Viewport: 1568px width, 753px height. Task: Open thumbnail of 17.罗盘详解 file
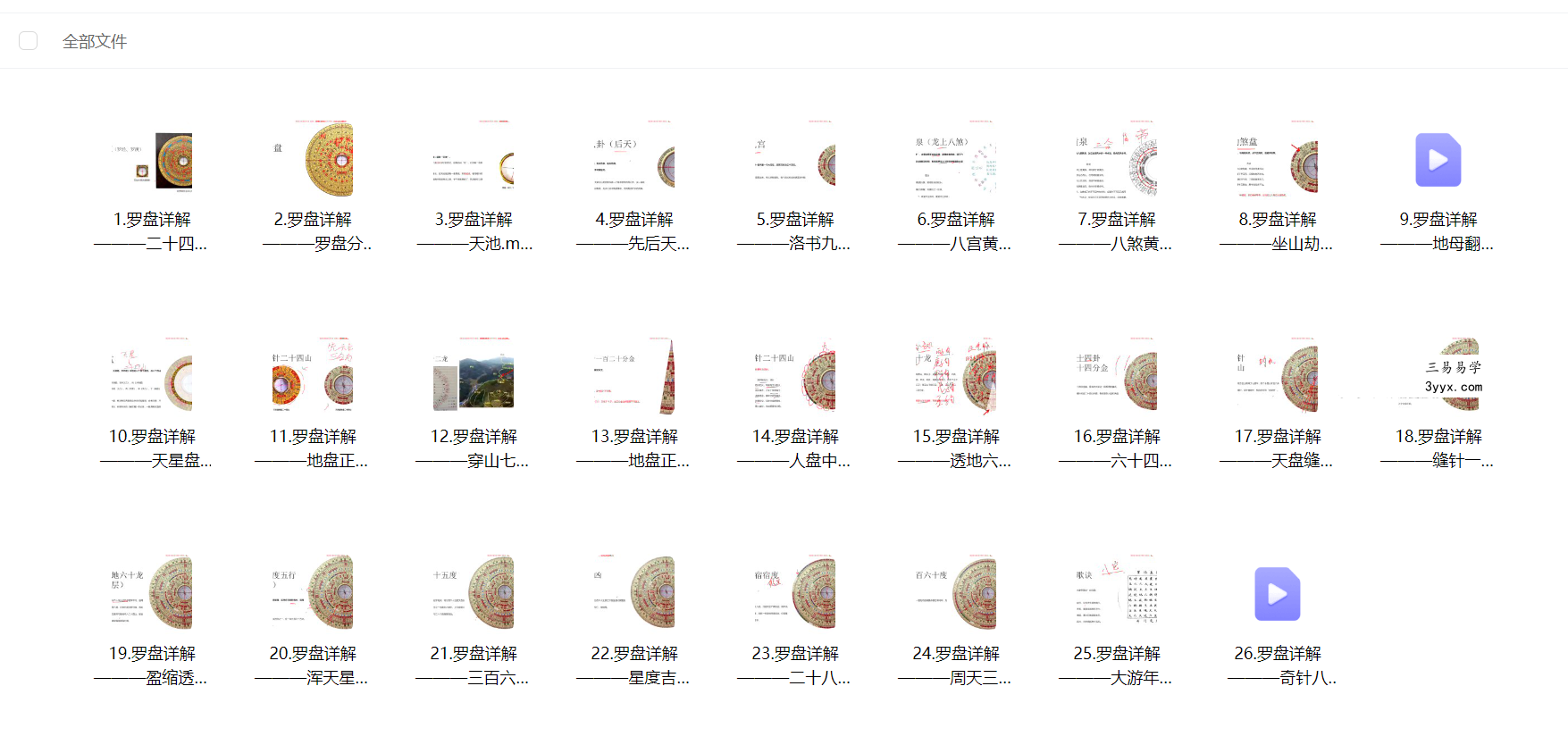tap(1278, 377)
